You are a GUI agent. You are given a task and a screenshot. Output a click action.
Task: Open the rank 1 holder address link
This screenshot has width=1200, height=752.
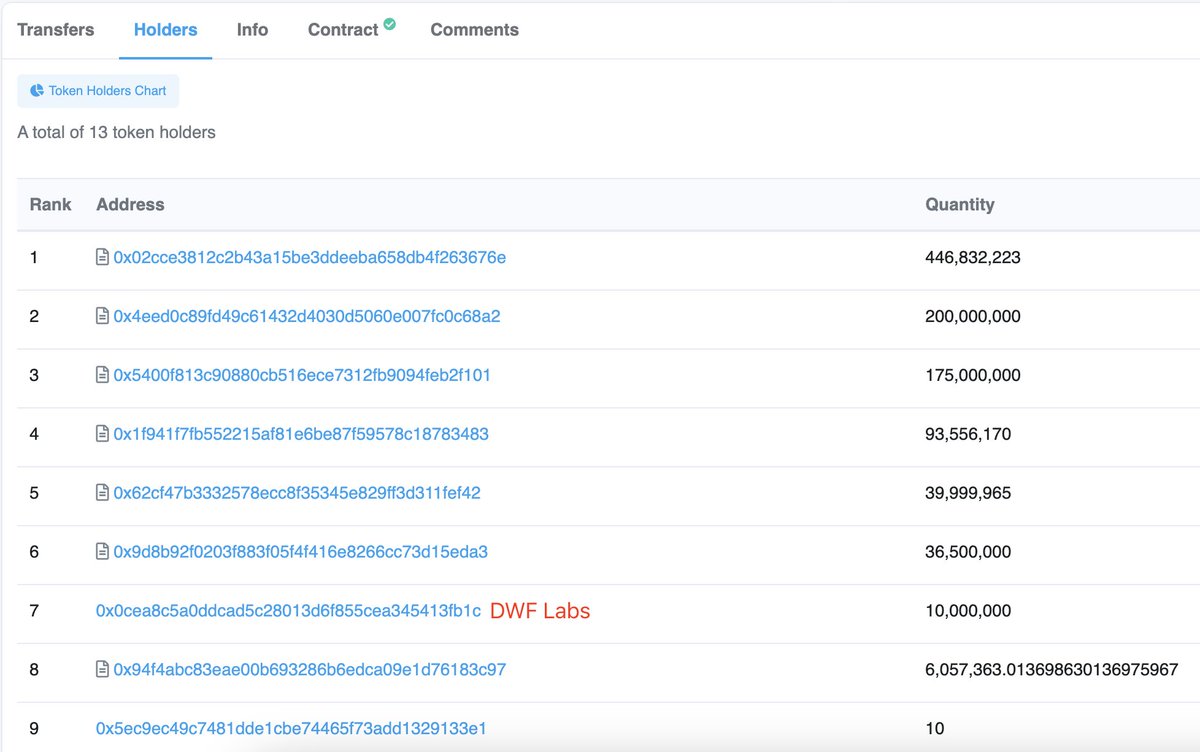click(310, 256)
